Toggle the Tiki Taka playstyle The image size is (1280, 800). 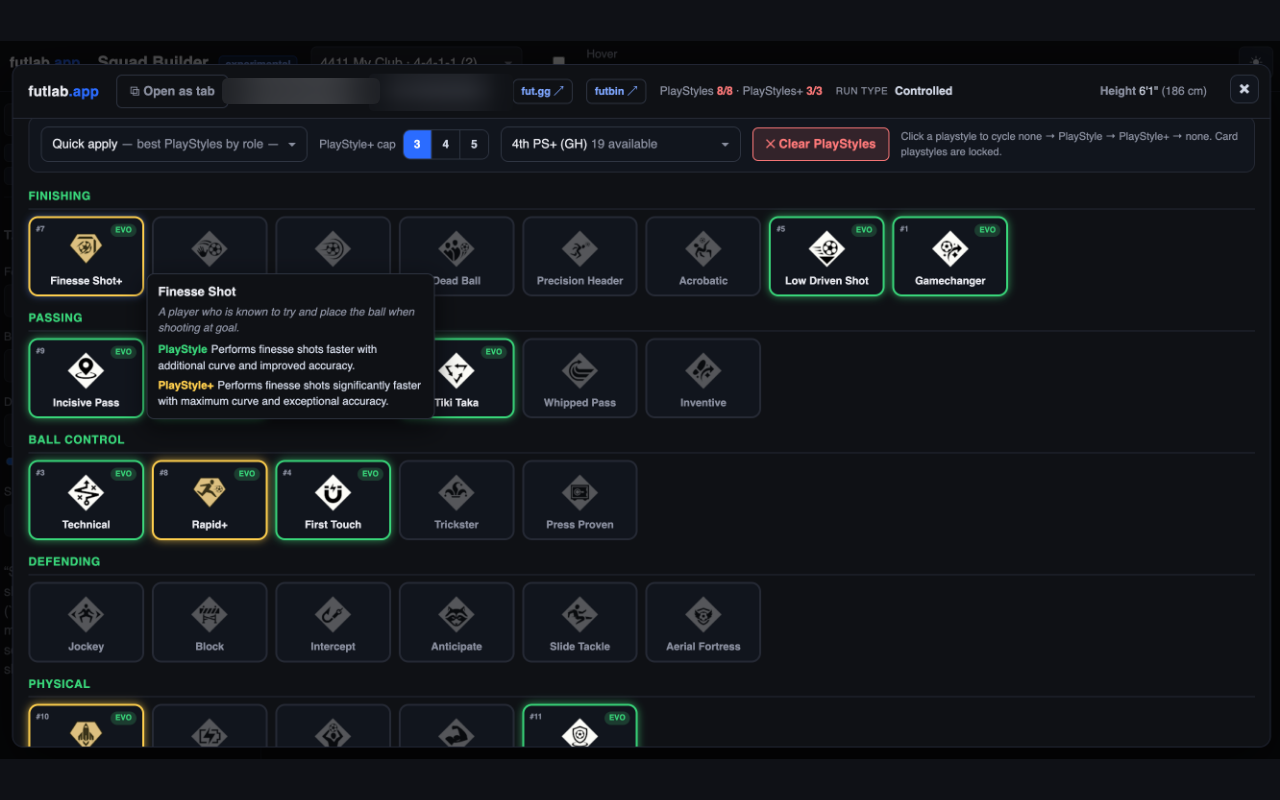tap(474, 379)
